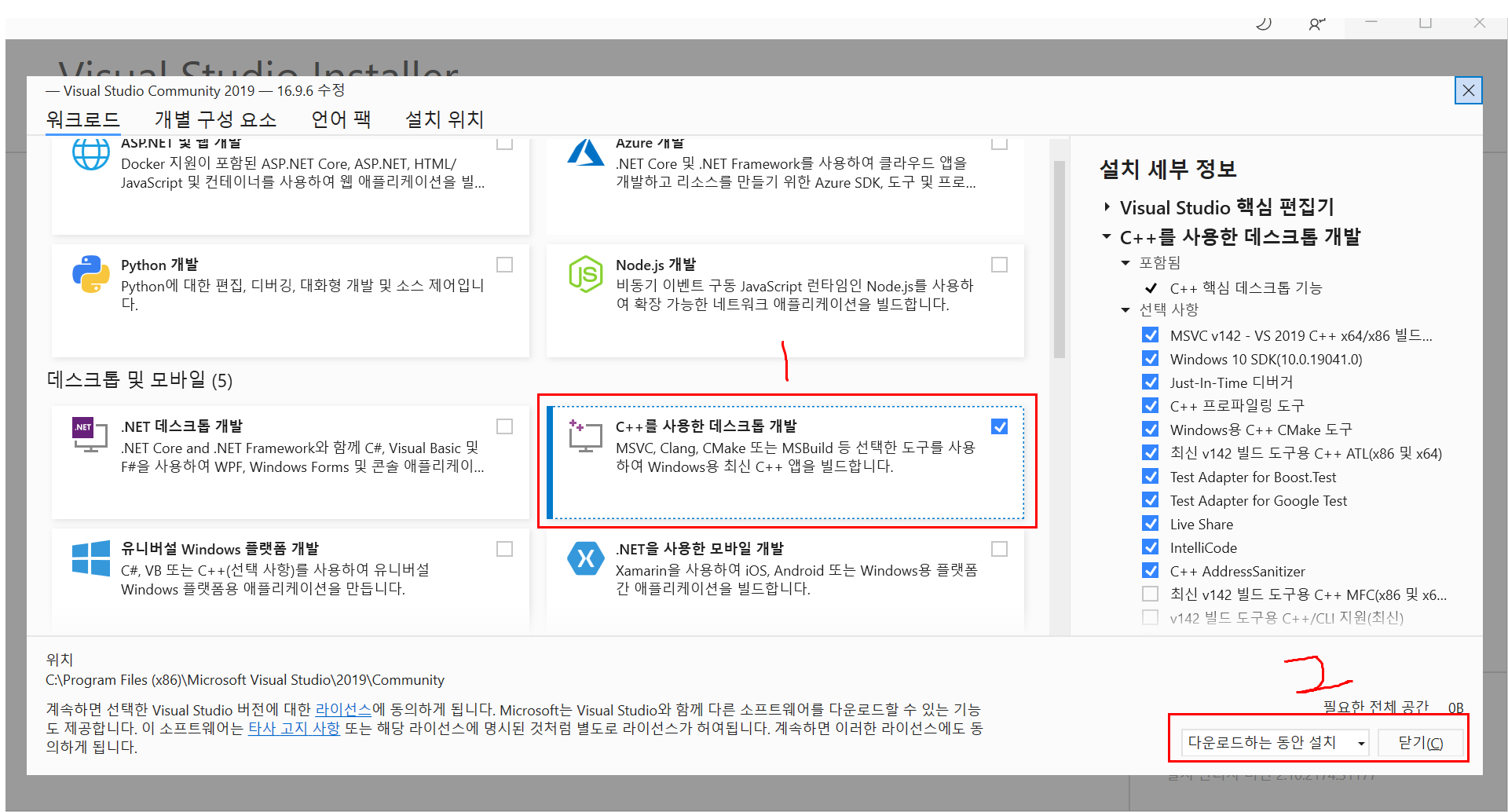
Task: Uncheck the Live Share option
Action: click(1151, 524)
